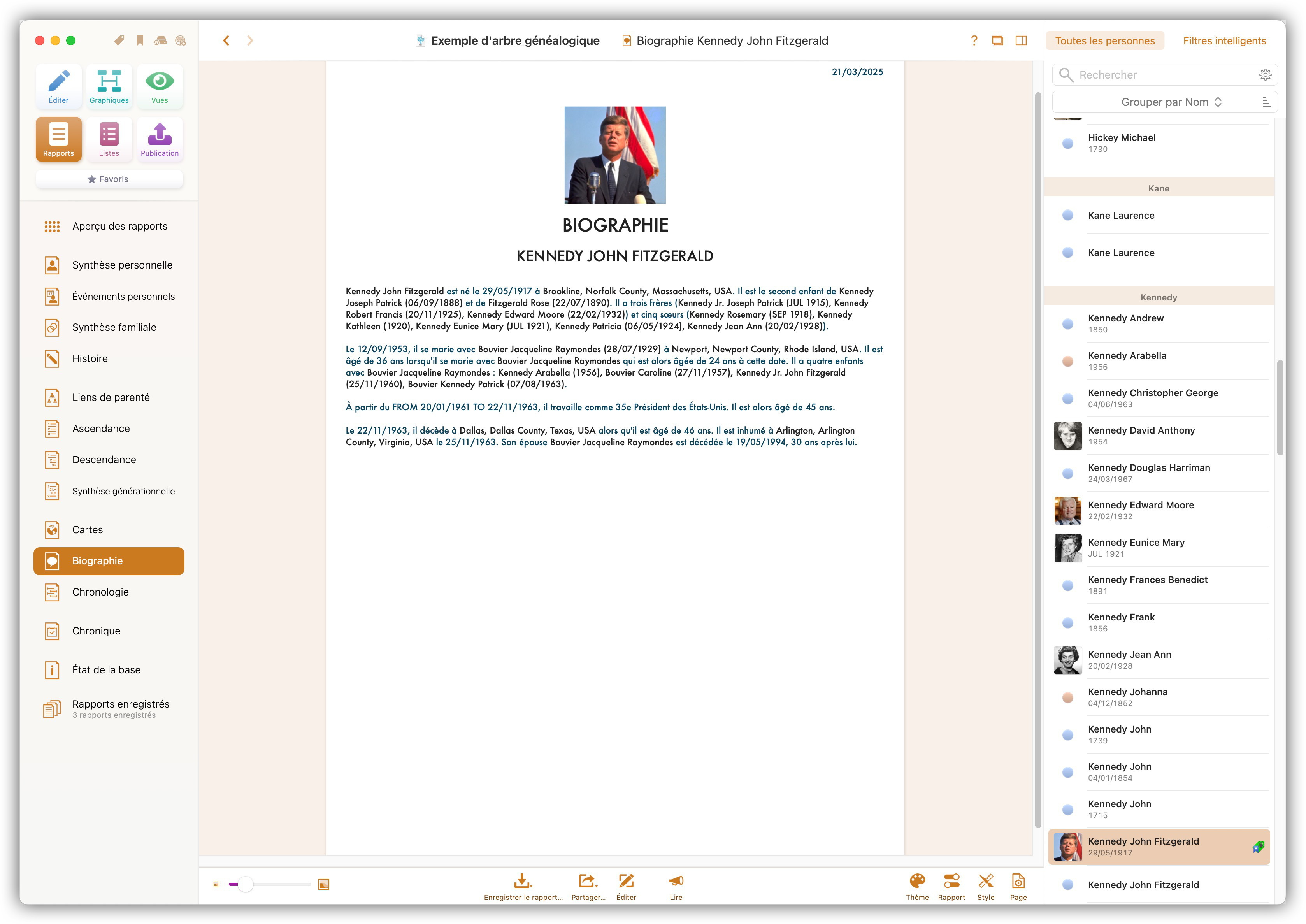Select Kennedy Arabella 1956

pyautogui.click(x=1159, y=361)
